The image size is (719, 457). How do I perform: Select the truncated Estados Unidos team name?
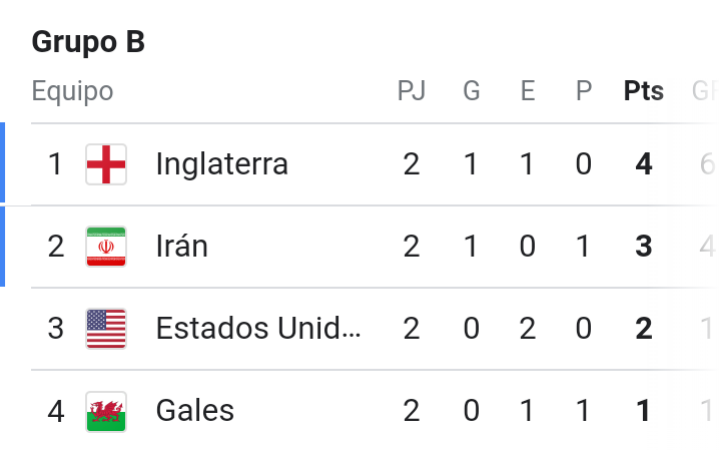click(x=258, y=328)
